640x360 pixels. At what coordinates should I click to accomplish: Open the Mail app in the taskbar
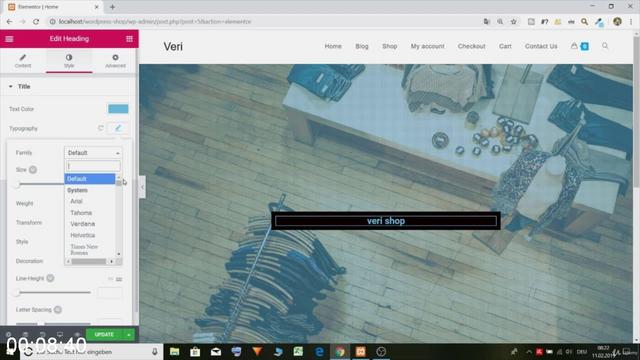(x=216, y=351)
